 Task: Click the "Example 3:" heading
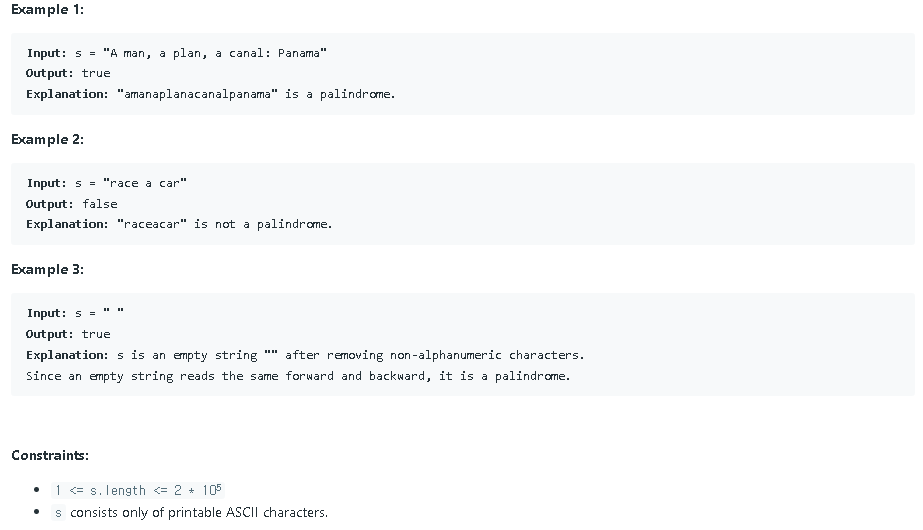[x=47, y=269]
